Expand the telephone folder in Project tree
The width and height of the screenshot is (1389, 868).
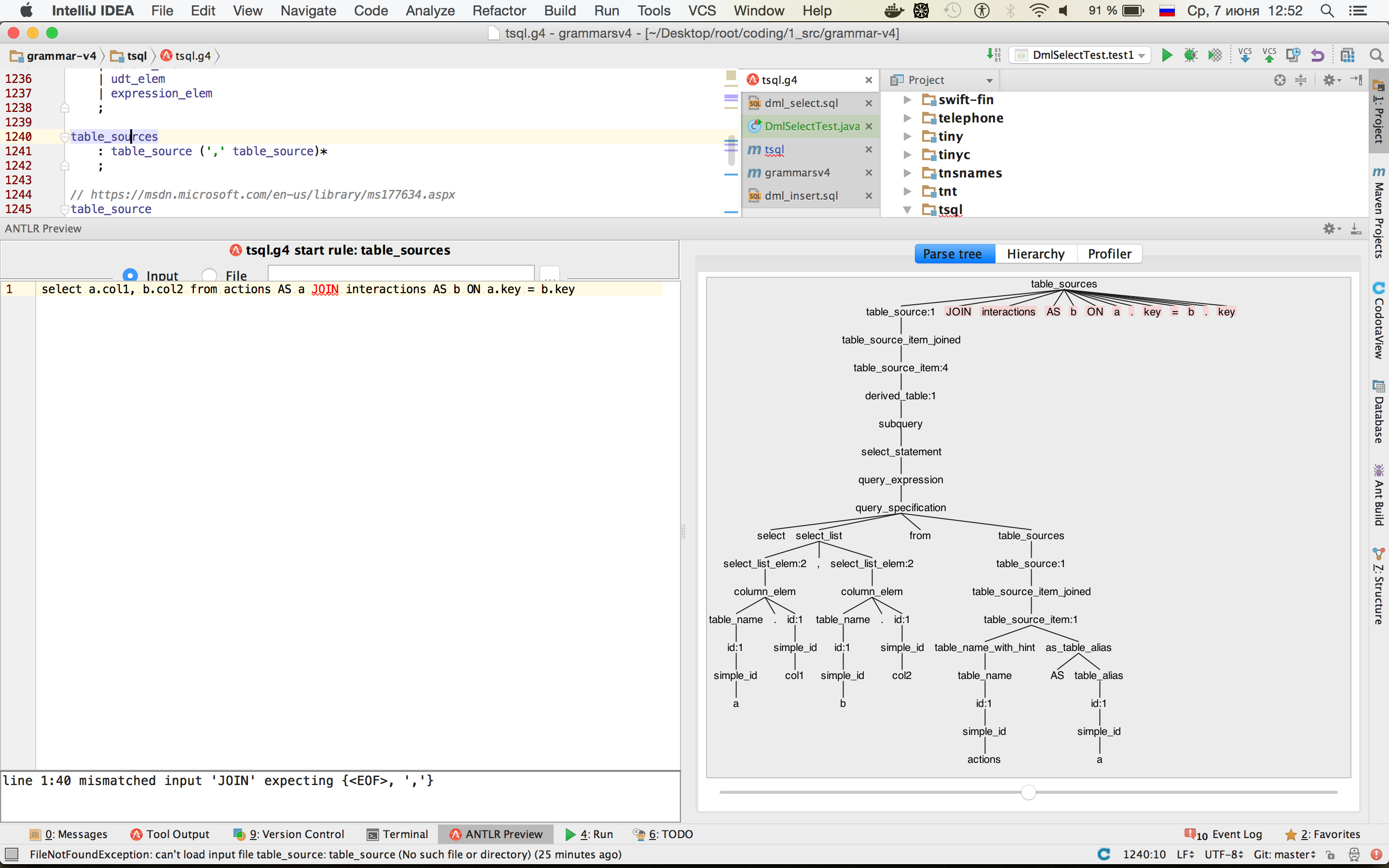click(x=907, y=118)
